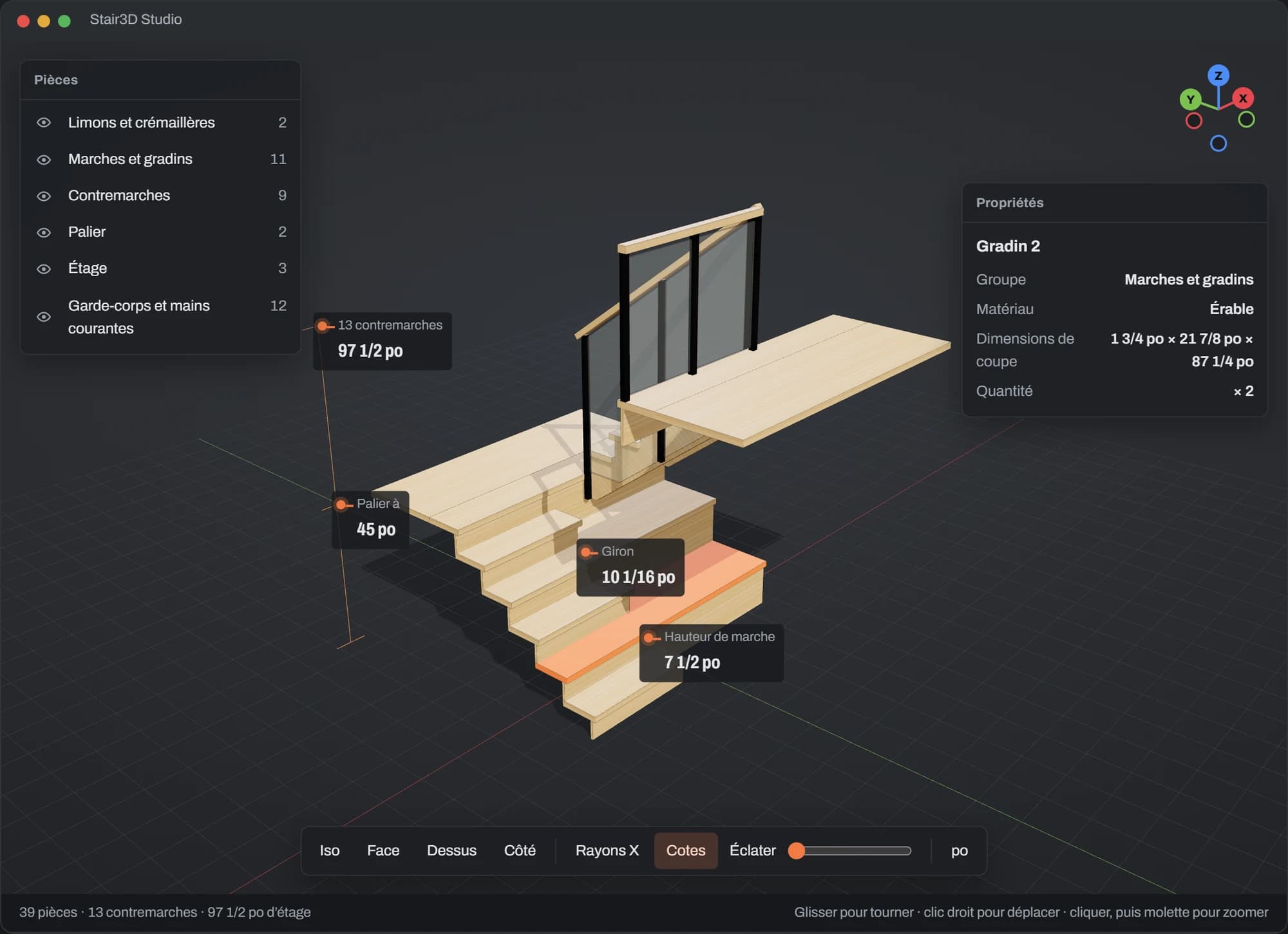Click the × 2 quantity value
Viewport: 1288px width, 934px height.
click(1244, 391)
